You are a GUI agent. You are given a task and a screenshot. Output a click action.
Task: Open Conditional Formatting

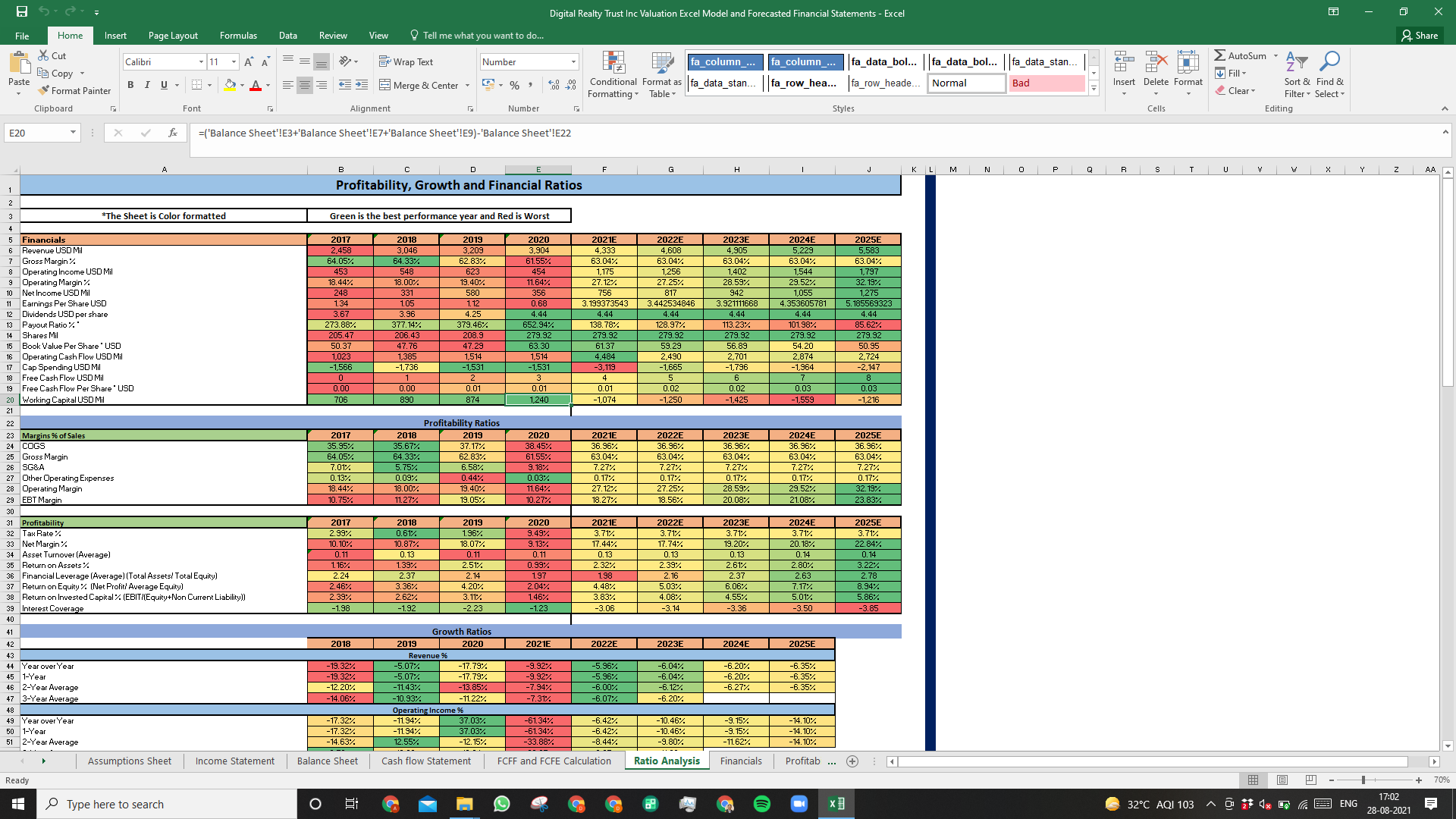[x=613, y=74]
